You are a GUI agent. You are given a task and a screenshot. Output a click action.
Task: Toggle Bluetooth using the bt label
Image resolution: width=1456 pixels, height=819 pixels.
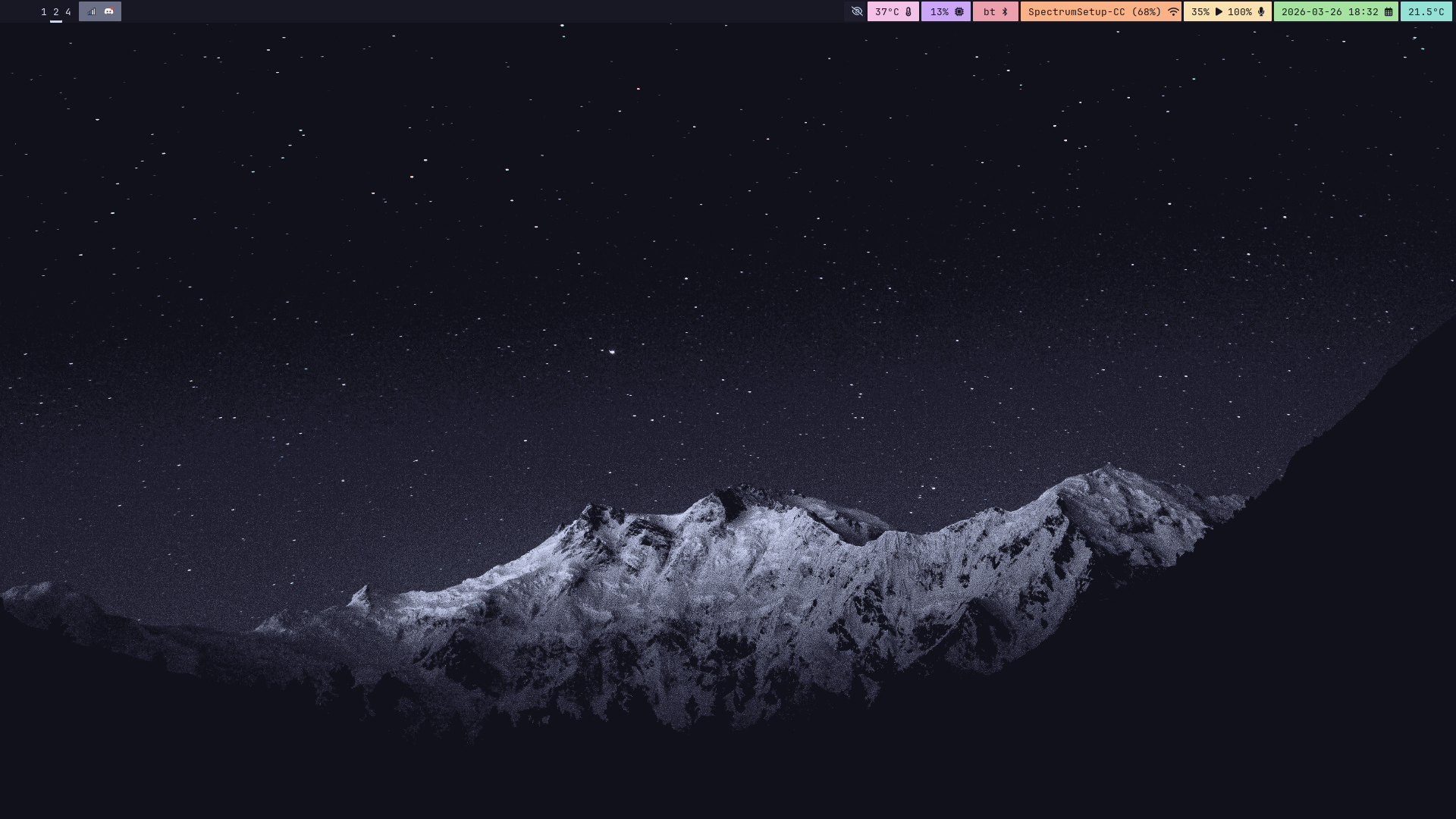(989, 11)
